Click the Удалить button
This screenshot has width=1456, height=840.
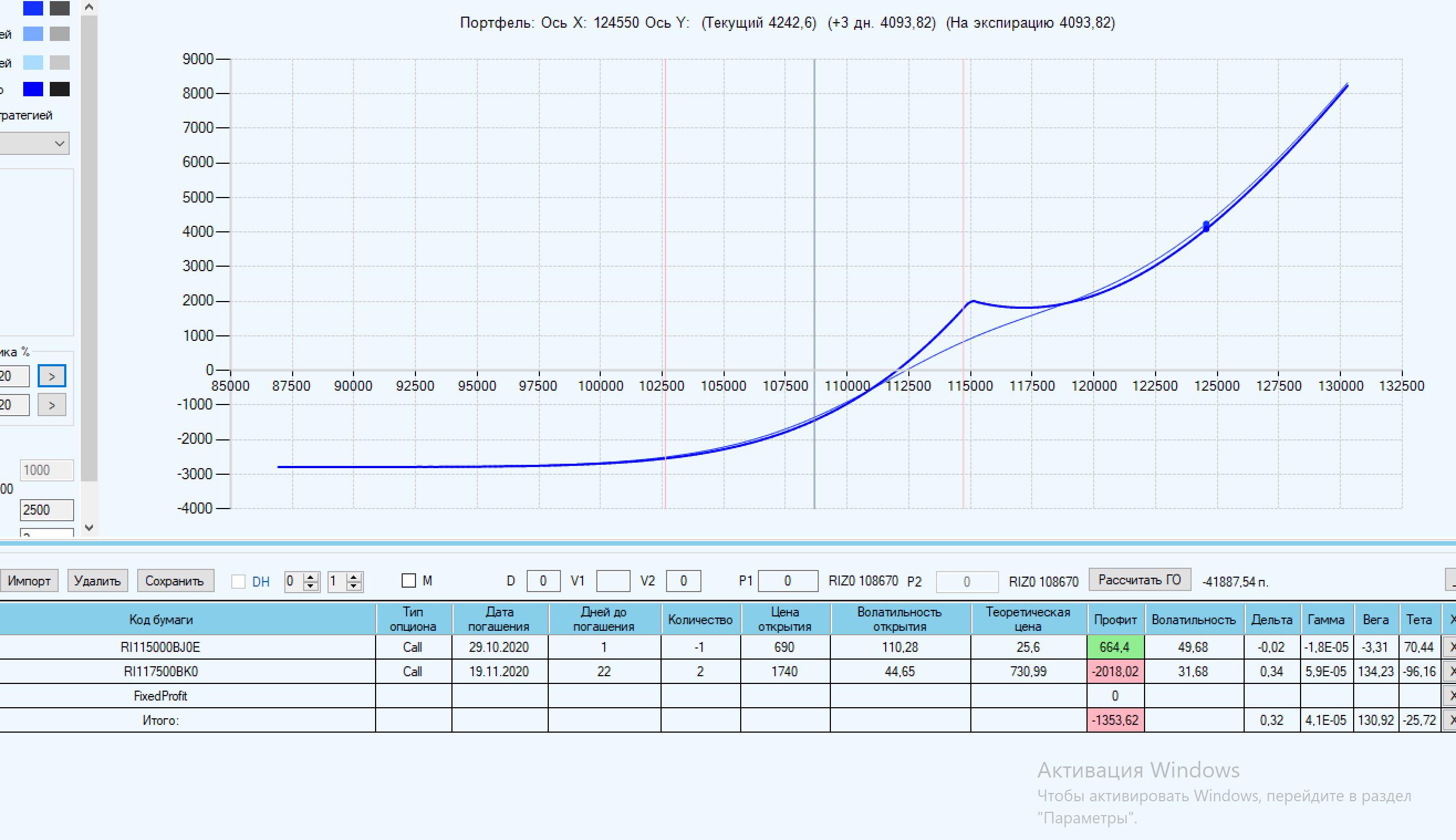coord(97,581)
